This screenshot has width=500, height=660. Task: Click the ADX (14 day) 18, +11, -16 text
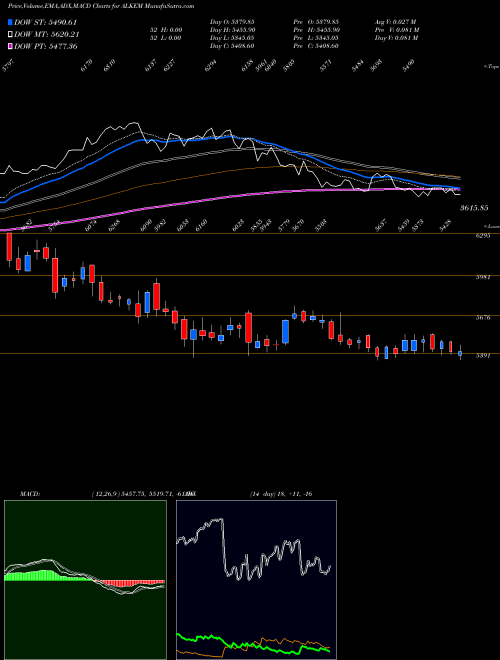tap(281, 494)
